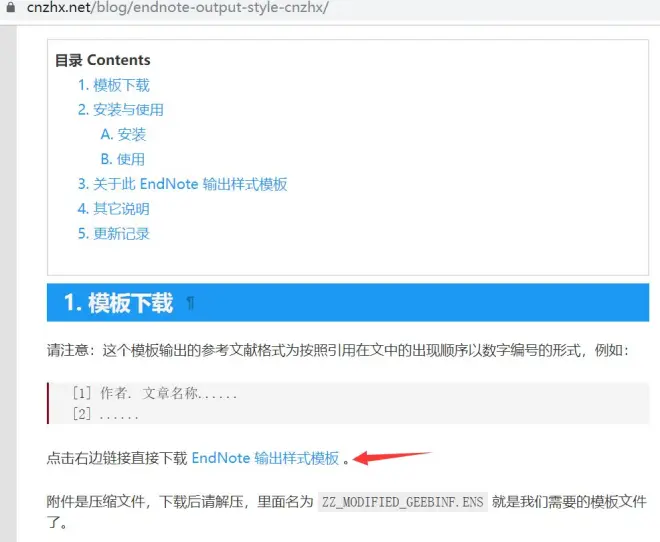The width and height of the screenshot is (660, 542).
Task: Click the pilcrow anchor beside 模板下载 heading
Action: point(190,303)
